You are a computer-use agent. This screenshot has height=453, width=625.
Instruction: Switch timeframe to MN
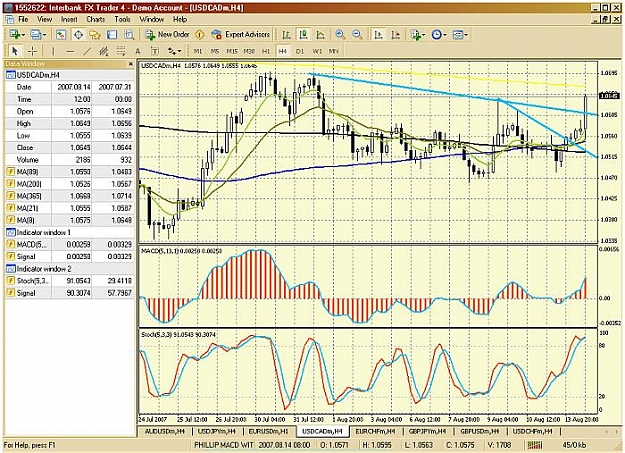tap(334, 51)
